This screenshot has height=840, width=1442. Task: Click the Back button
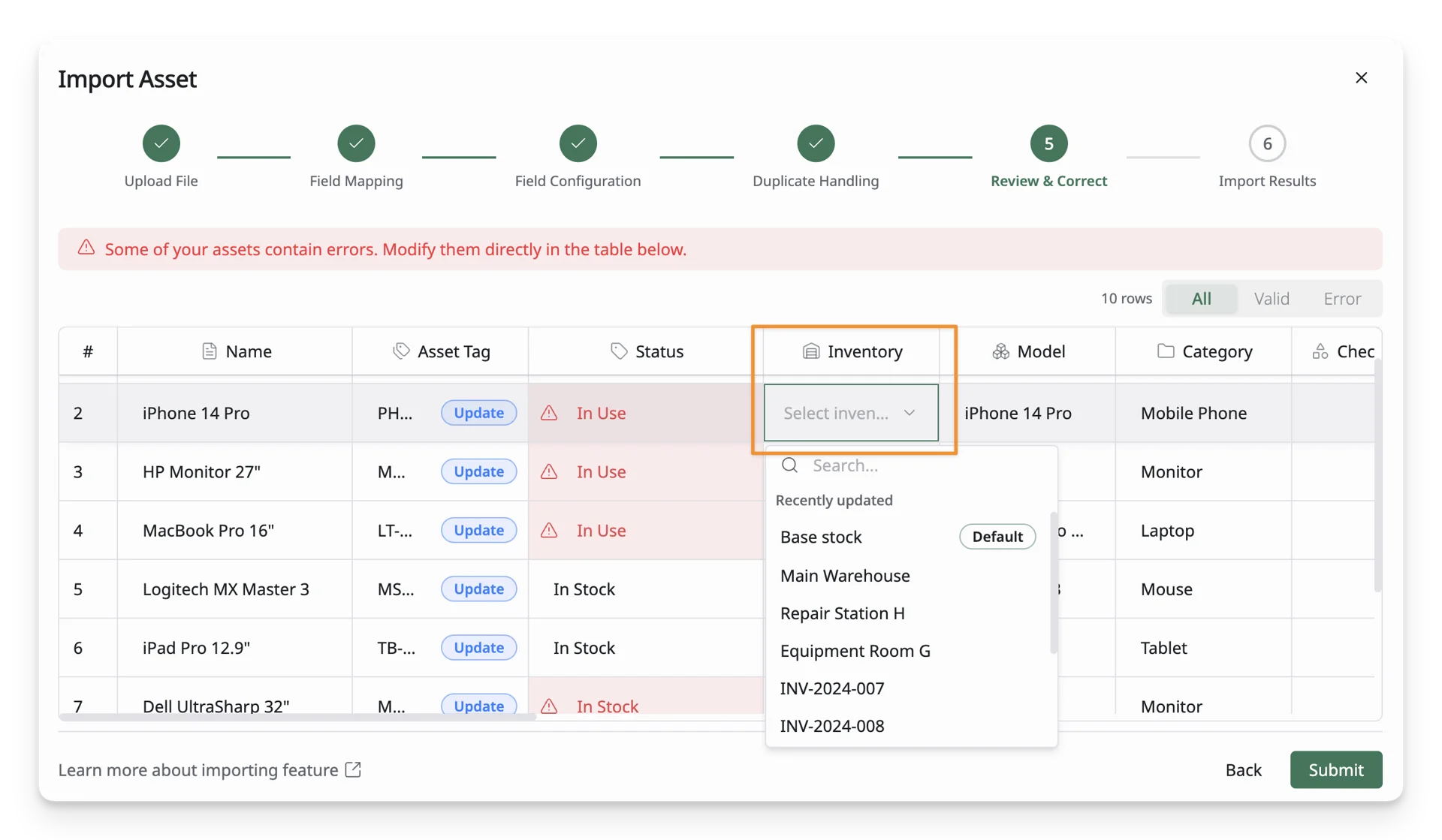[x=1243, y=769]
